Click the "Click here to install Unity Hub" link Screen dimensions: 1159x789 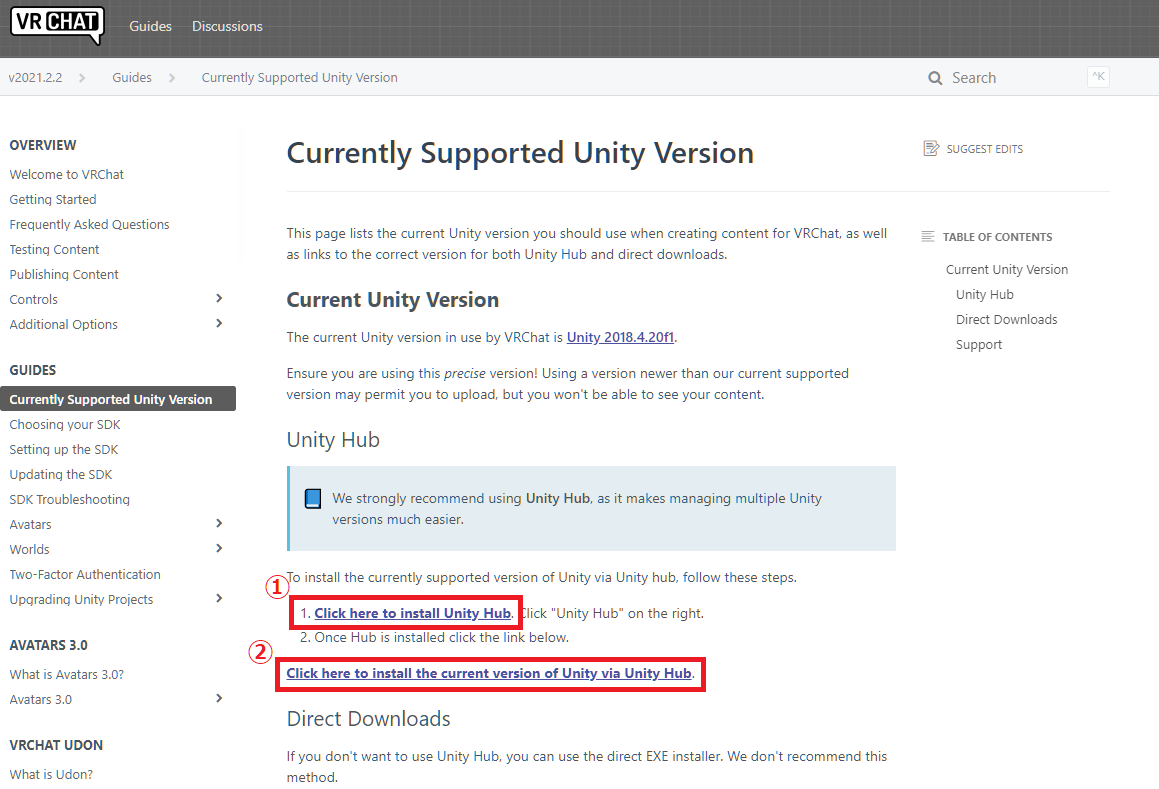(412, 612)
